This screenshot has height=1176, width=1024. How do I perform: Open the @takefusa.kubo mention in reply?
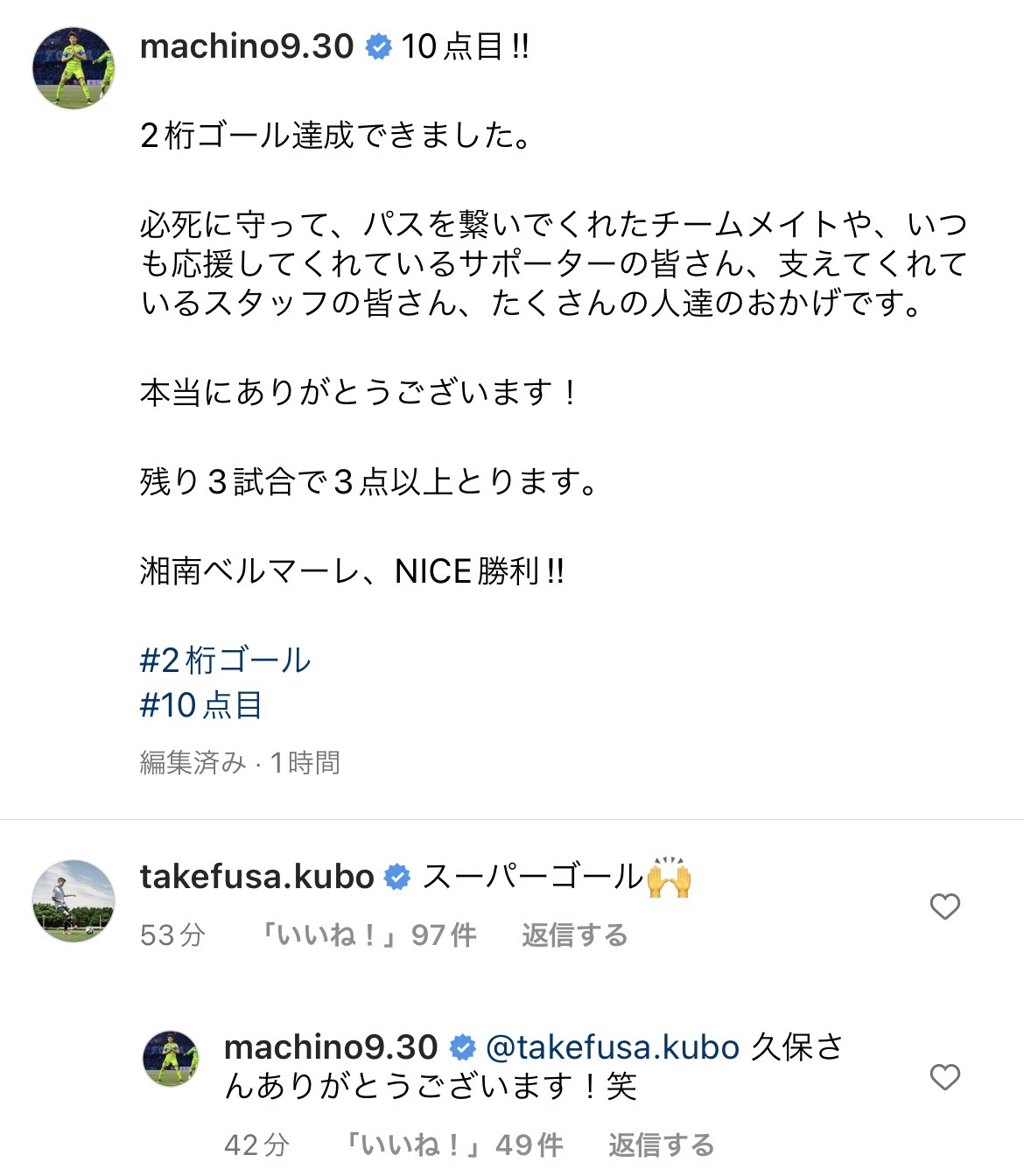point(612,1047)
